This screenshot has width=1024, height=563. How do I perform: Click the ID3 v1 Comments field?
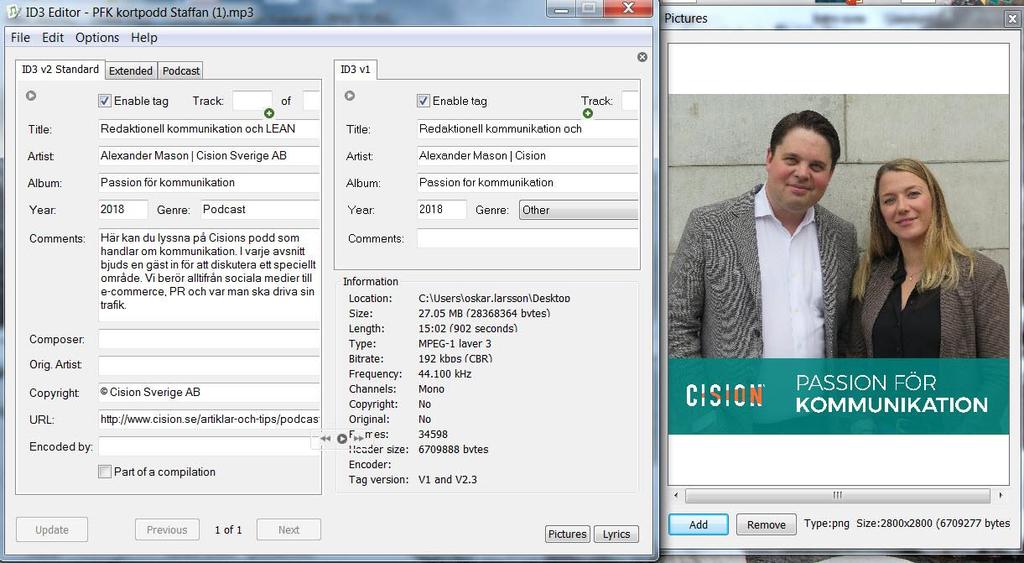pos(528,238)
